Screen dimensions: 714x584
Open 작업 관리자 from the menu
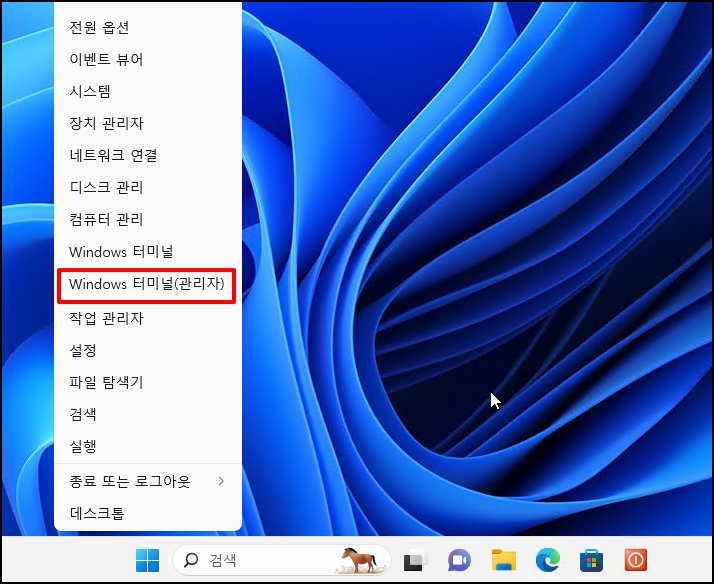pos(148,318)
